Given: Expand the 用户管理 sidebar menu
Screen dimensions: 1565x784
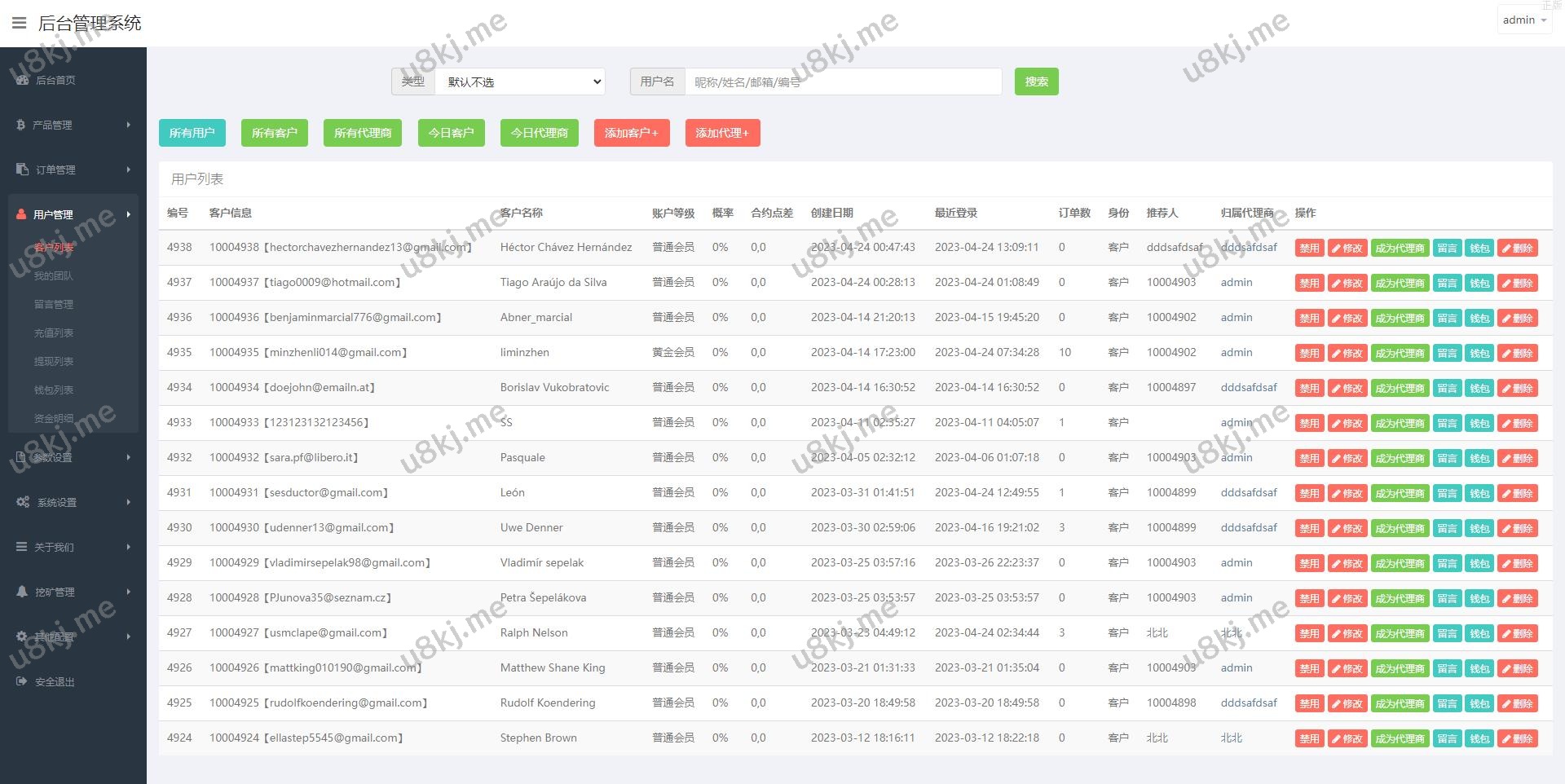Looking at the screenshot, I should tap(73, 214).
